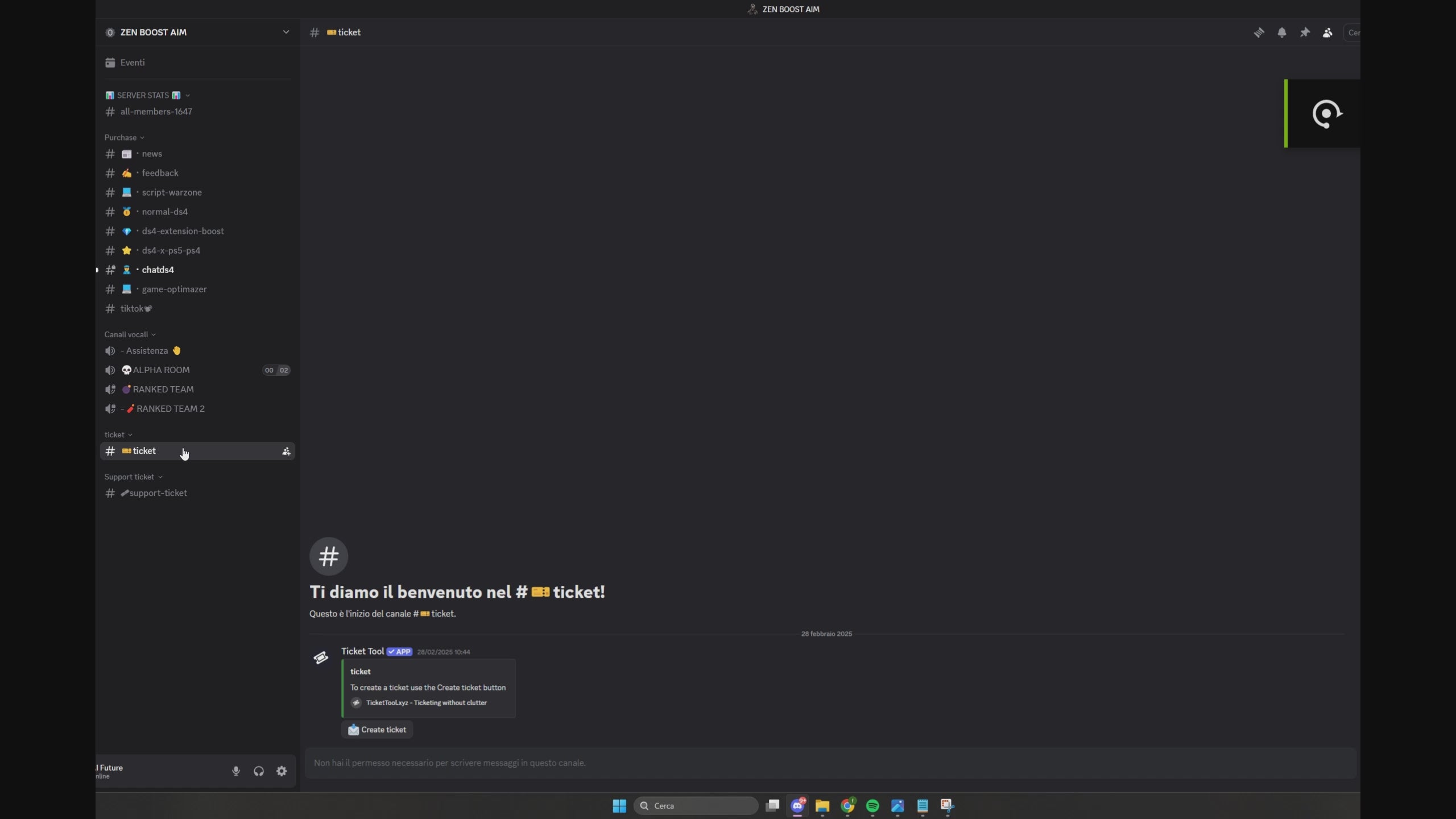Open Google Chrome from taskbar
Screen dimensions: 1456x819
click(x=847, y=806)
